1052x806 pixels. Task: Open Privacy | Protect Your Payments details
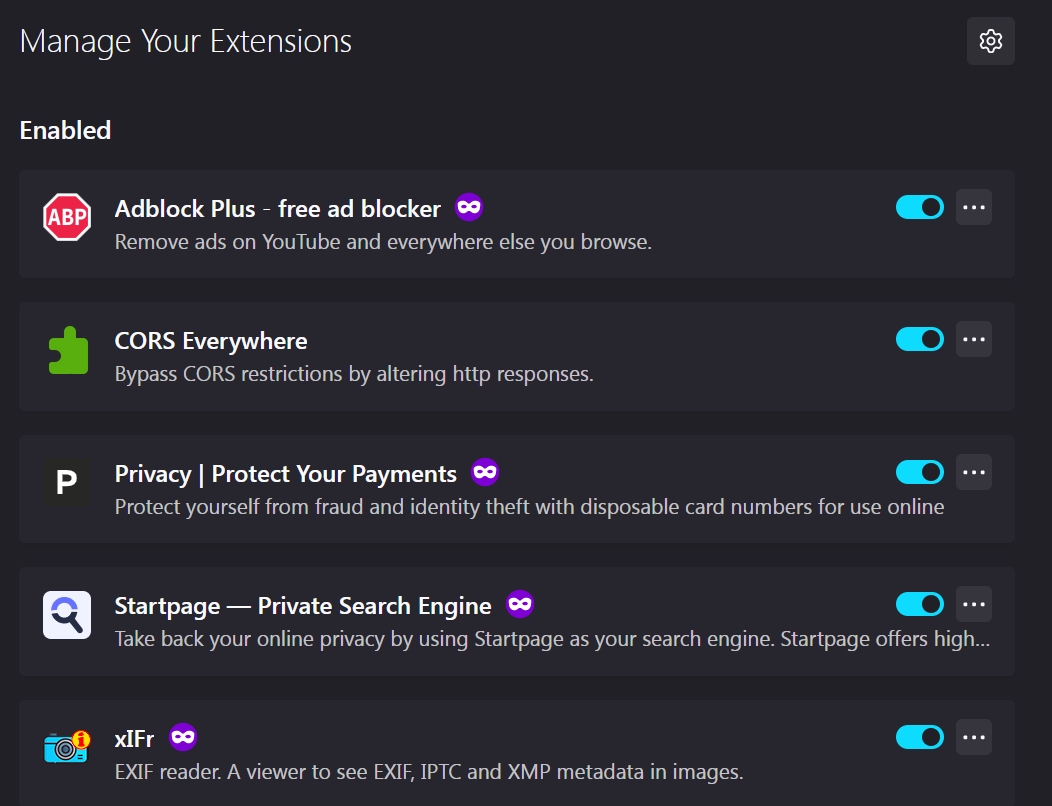517,489
